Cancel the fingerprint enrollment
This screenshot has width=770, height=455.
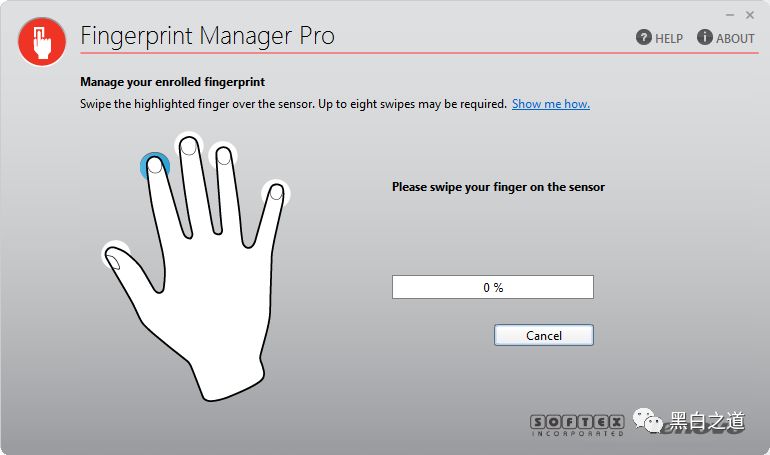(544, 335)
